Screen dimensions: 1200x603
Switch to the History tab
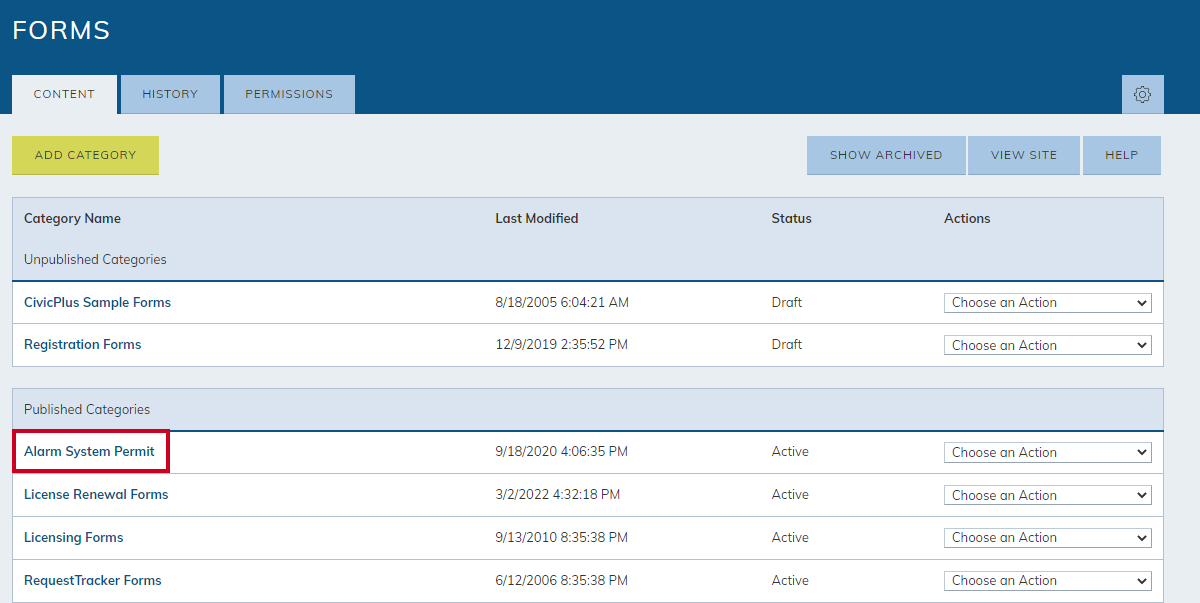click(x=170, y=94)
